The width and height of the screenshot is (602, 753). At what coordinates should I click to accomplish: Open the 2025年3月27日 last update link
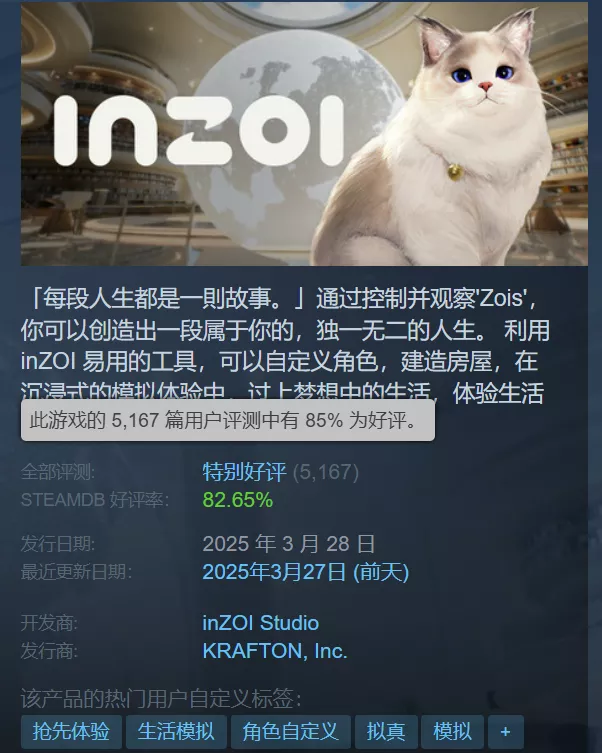tap(306, 572)
